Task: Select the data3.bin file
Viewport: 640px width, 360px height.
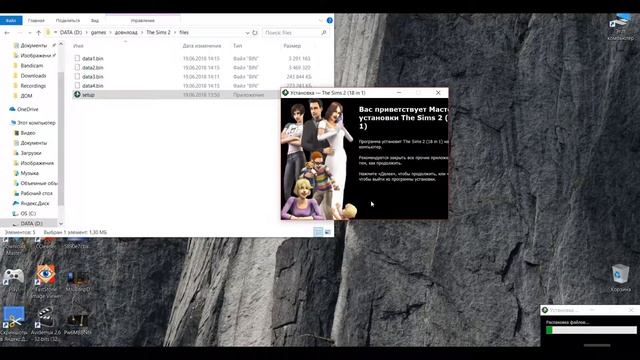Action: [x=93, y=77]
